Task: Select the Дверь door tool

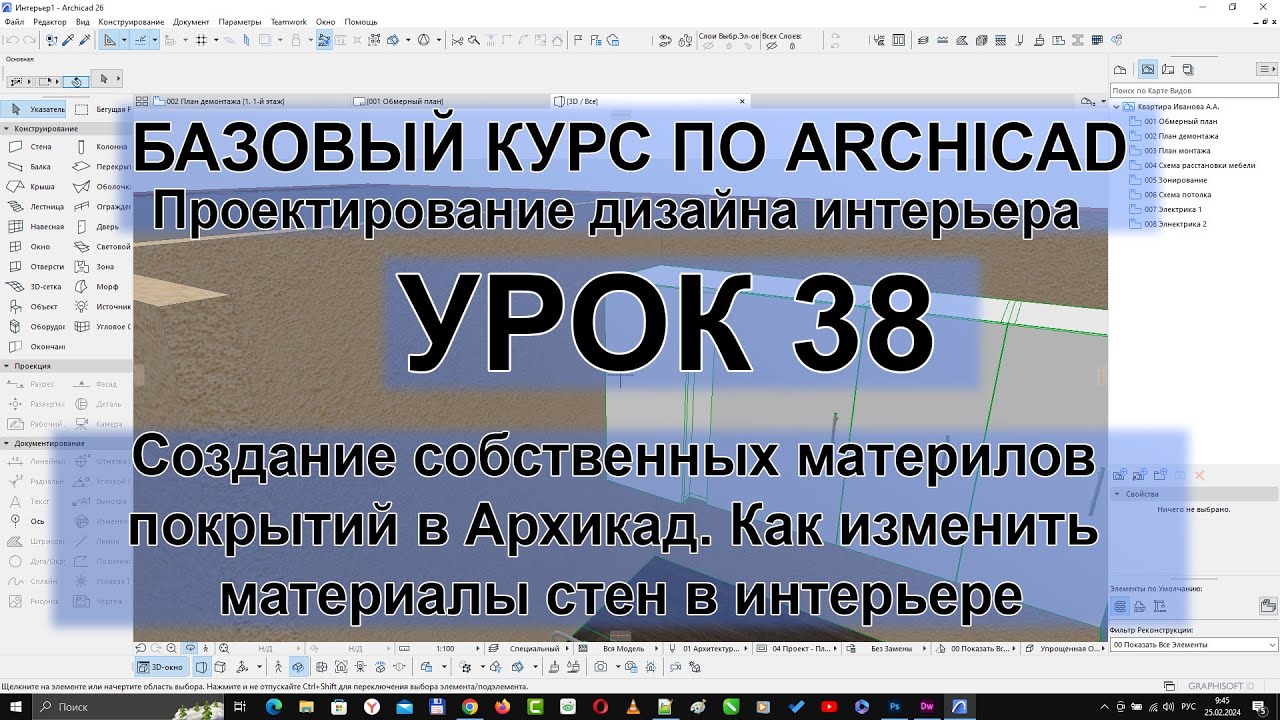Action: 100,227
